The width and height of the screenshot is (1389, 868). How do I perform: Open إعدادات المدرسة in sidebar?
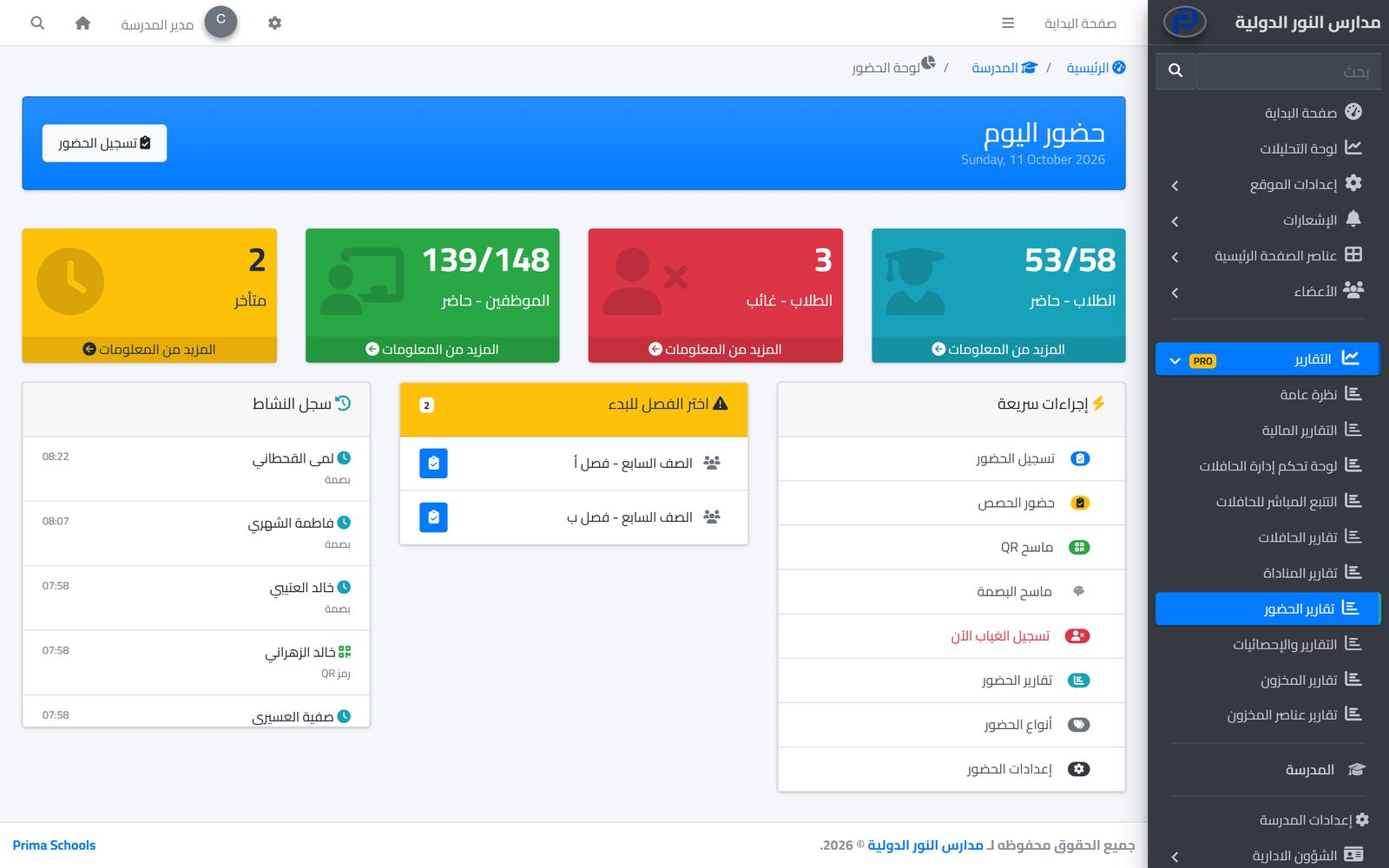click(1267, 820)
